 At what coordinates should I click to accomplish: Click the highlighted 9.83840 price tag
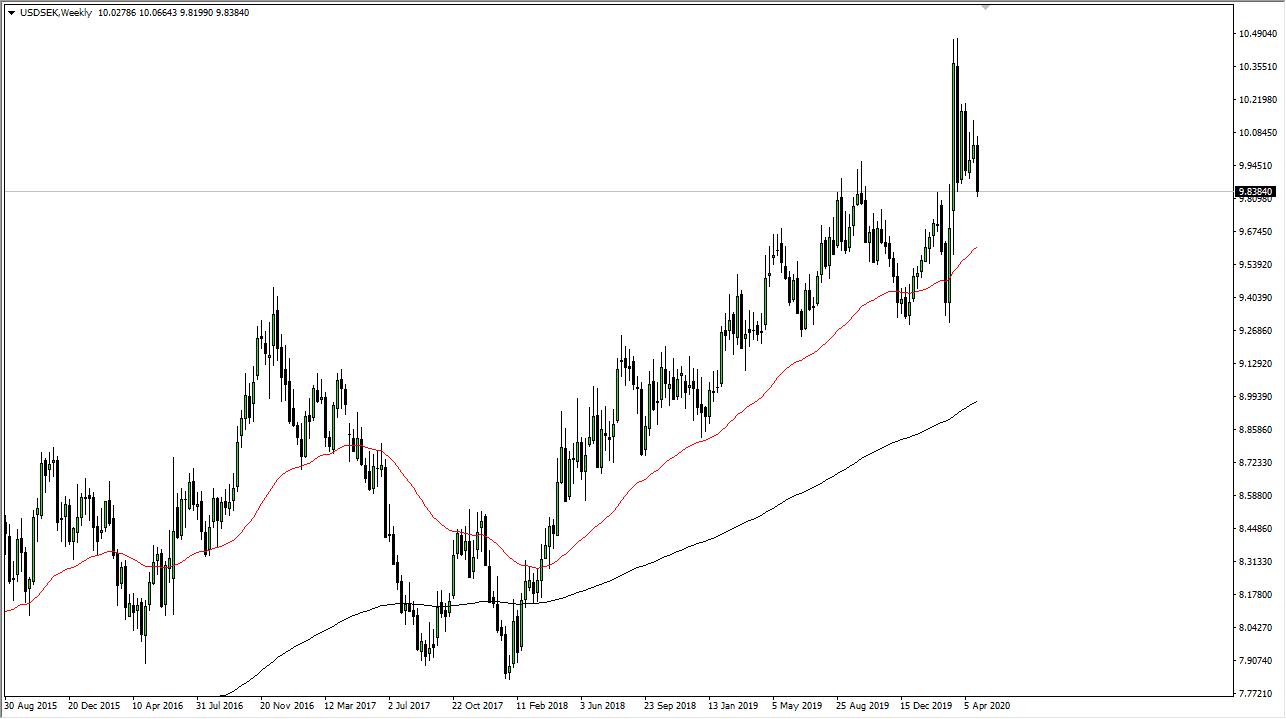coord(1258,191)
